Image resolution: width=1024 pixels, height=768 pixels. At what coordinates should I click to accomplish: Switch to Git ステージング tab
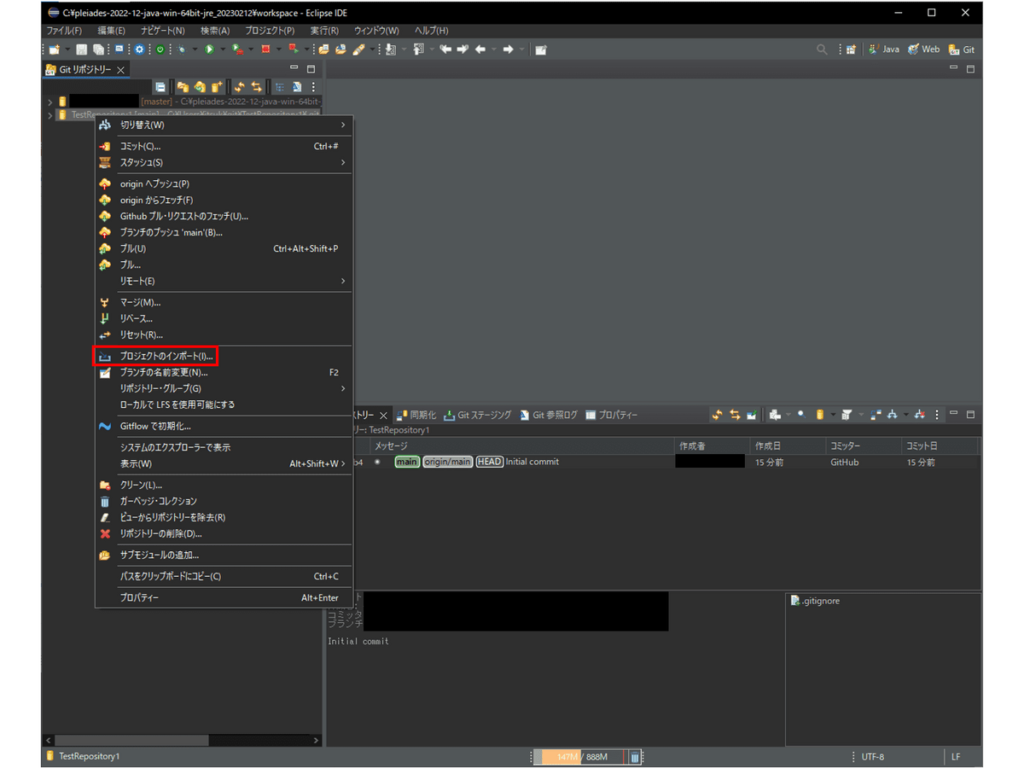[477, 415]
